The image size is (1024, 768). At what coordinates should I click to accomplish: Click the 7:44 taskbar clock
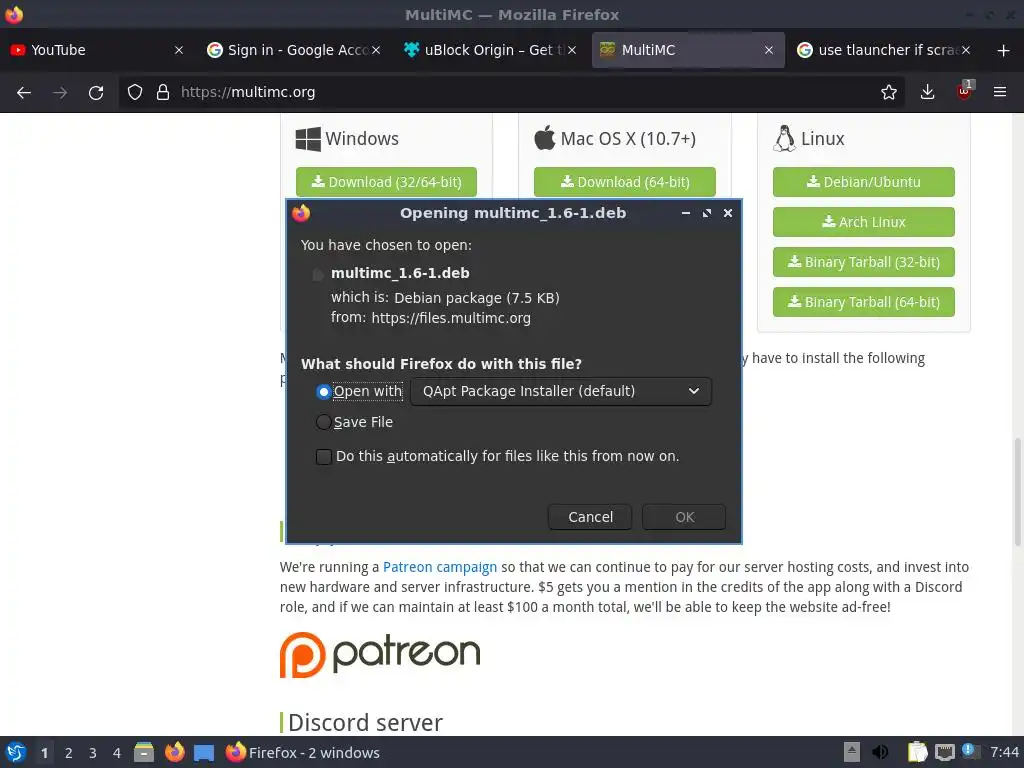pos(1004,752)
